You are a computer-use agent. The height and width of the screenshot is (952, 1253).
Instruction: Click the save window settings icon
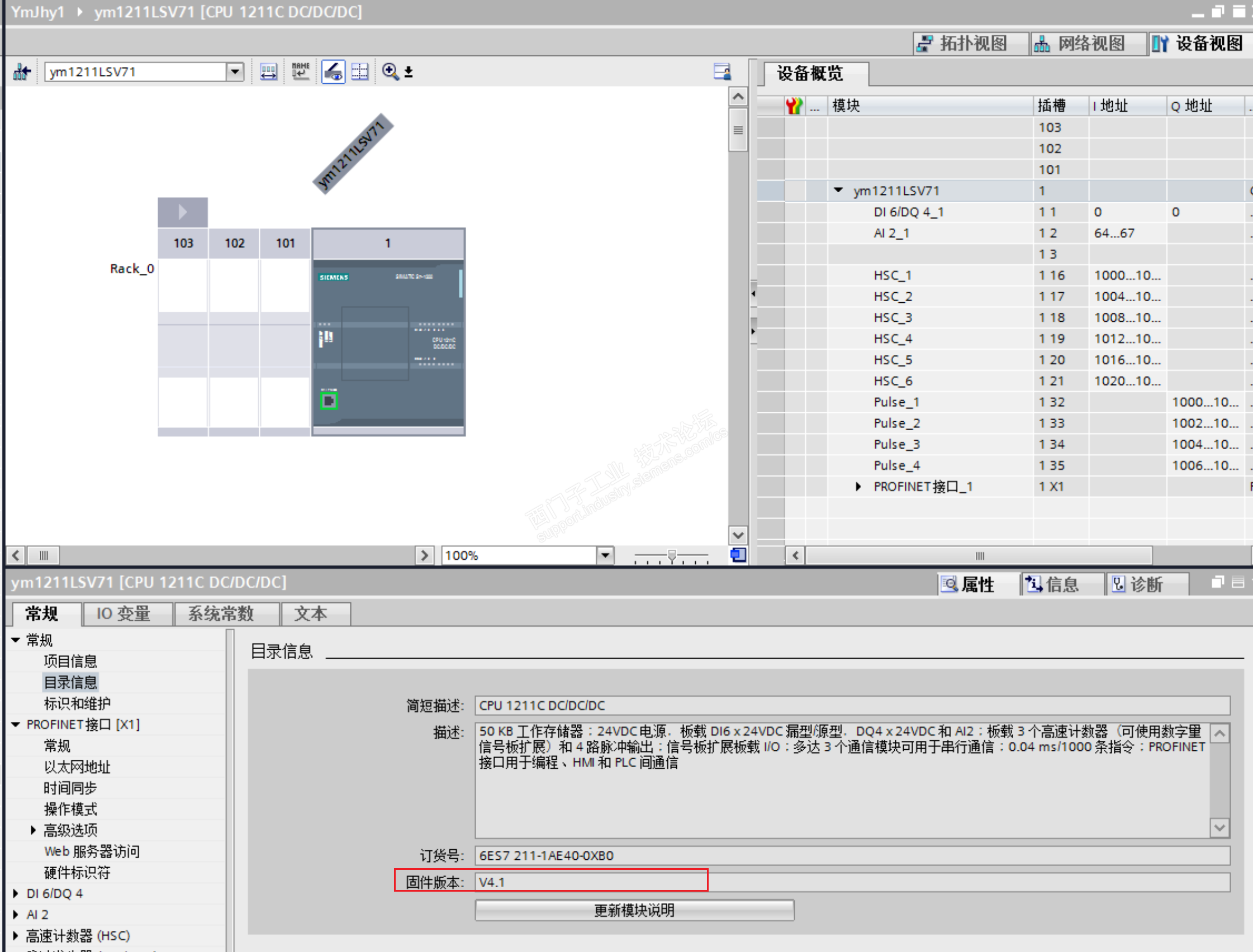pyautogui.click(x=722, y=72)
